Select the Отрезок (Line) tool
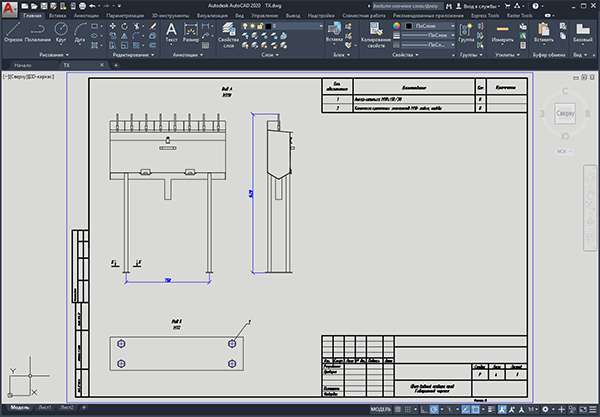Screen dimensions: 600x417 pyautogui.click(x=13, y=32)
